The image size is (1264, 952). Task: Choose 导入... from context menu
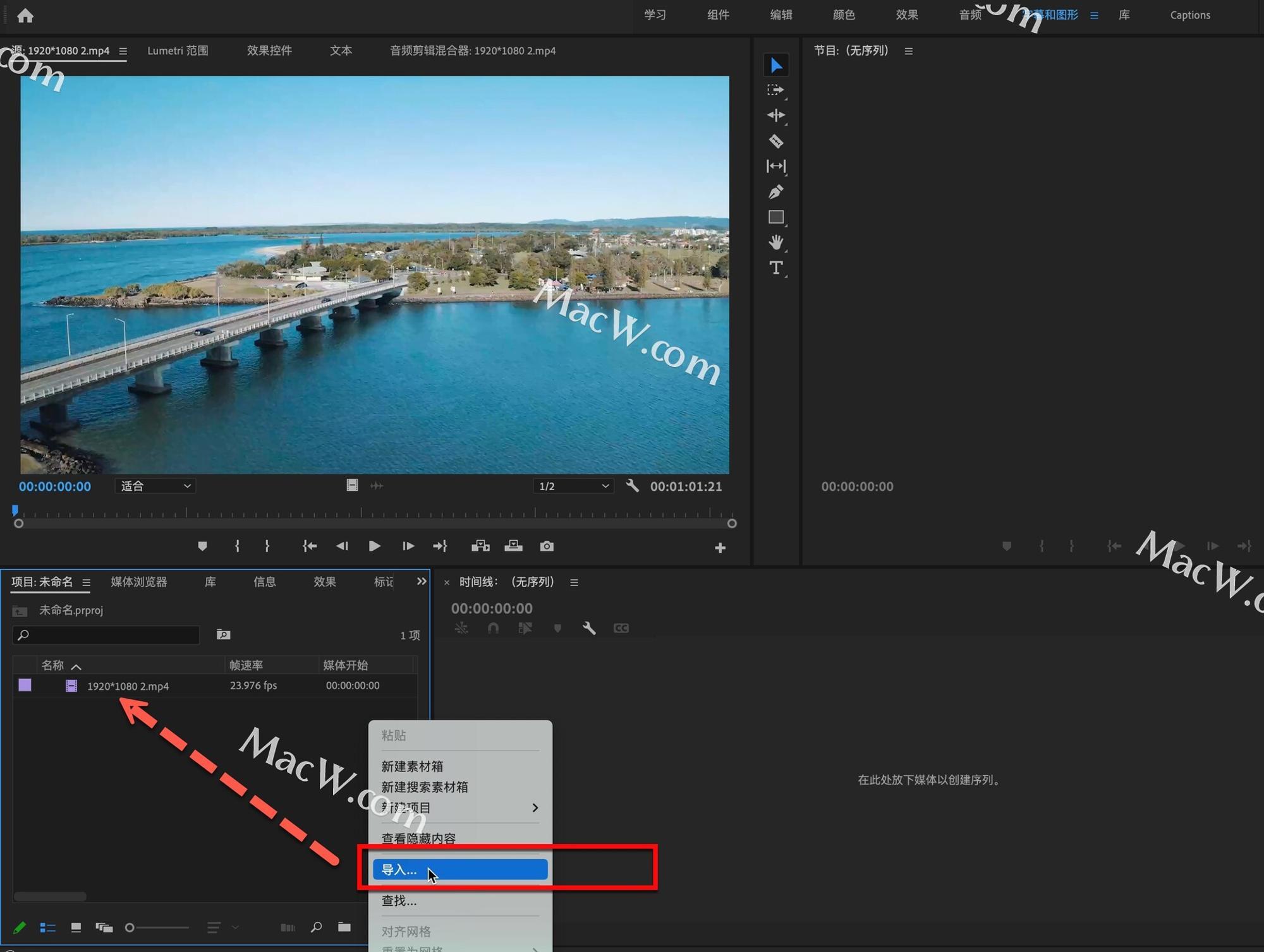(x=460, y=869)
